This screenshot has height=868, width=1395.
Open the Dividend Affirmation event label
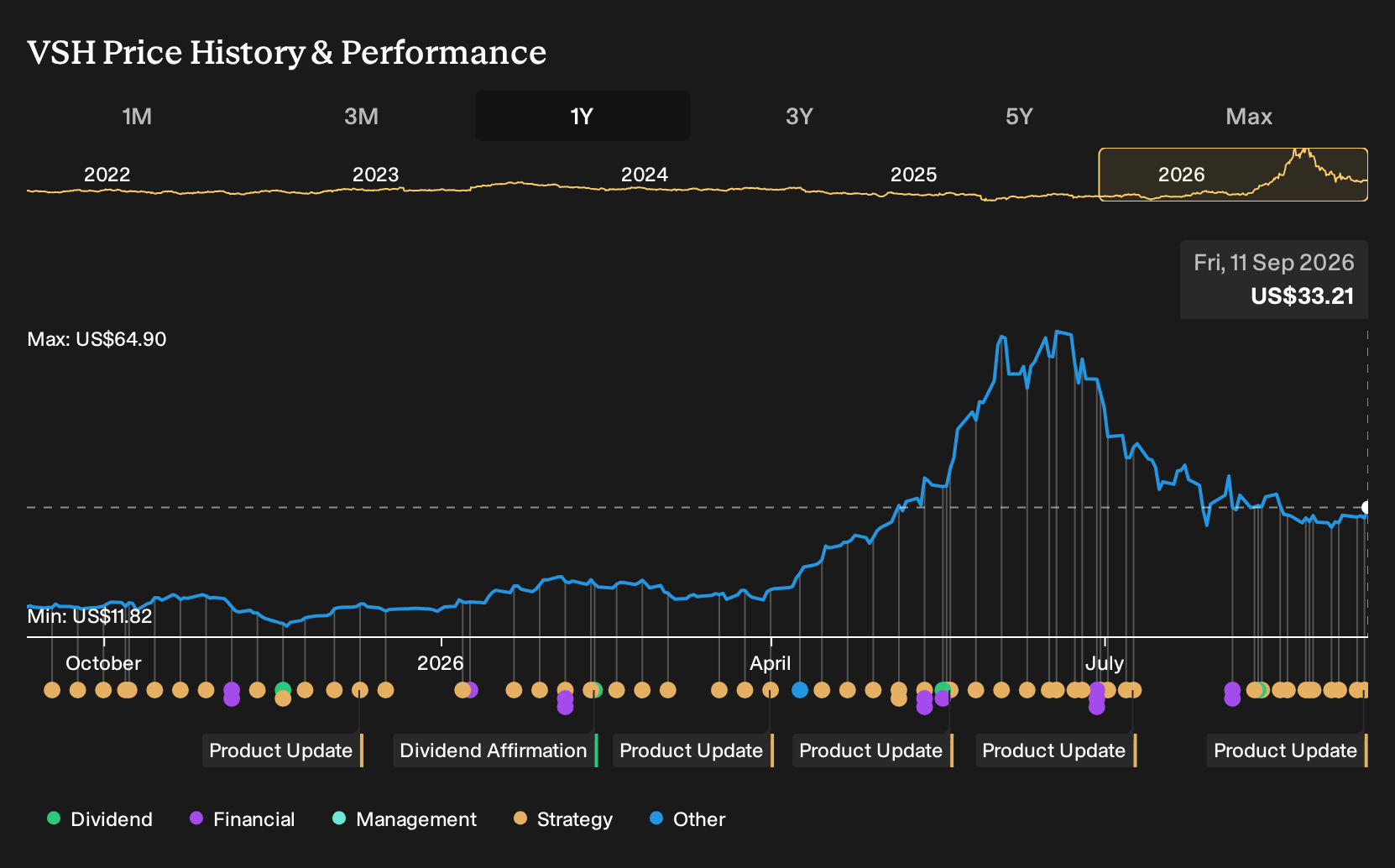click(495, 750)
